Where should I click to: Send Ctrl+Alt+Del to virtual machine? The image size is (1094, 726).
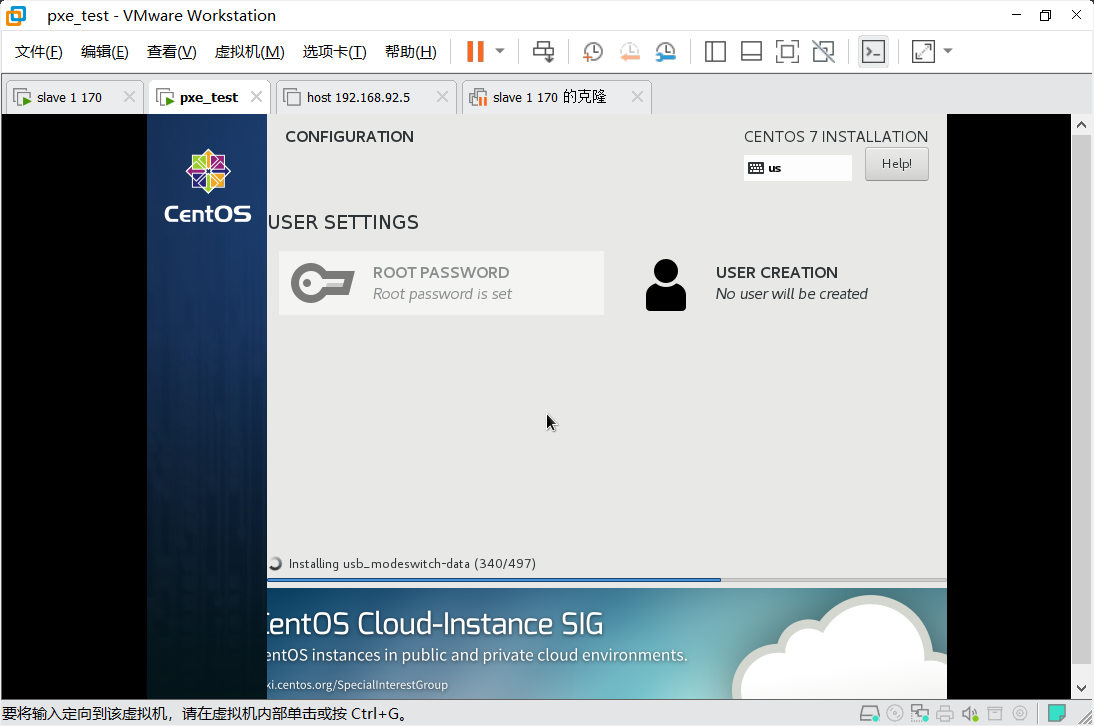544,52
